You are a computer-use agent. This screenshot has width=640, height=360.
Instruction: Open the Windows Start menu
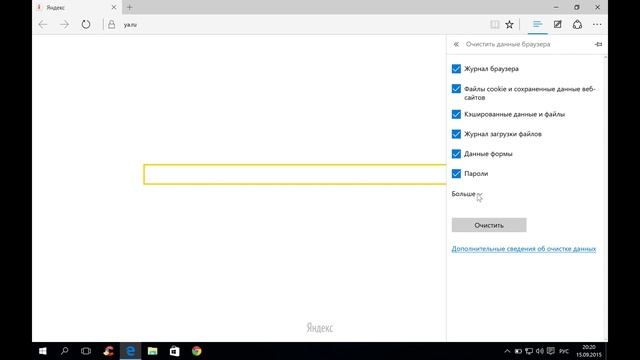(42, 351)
